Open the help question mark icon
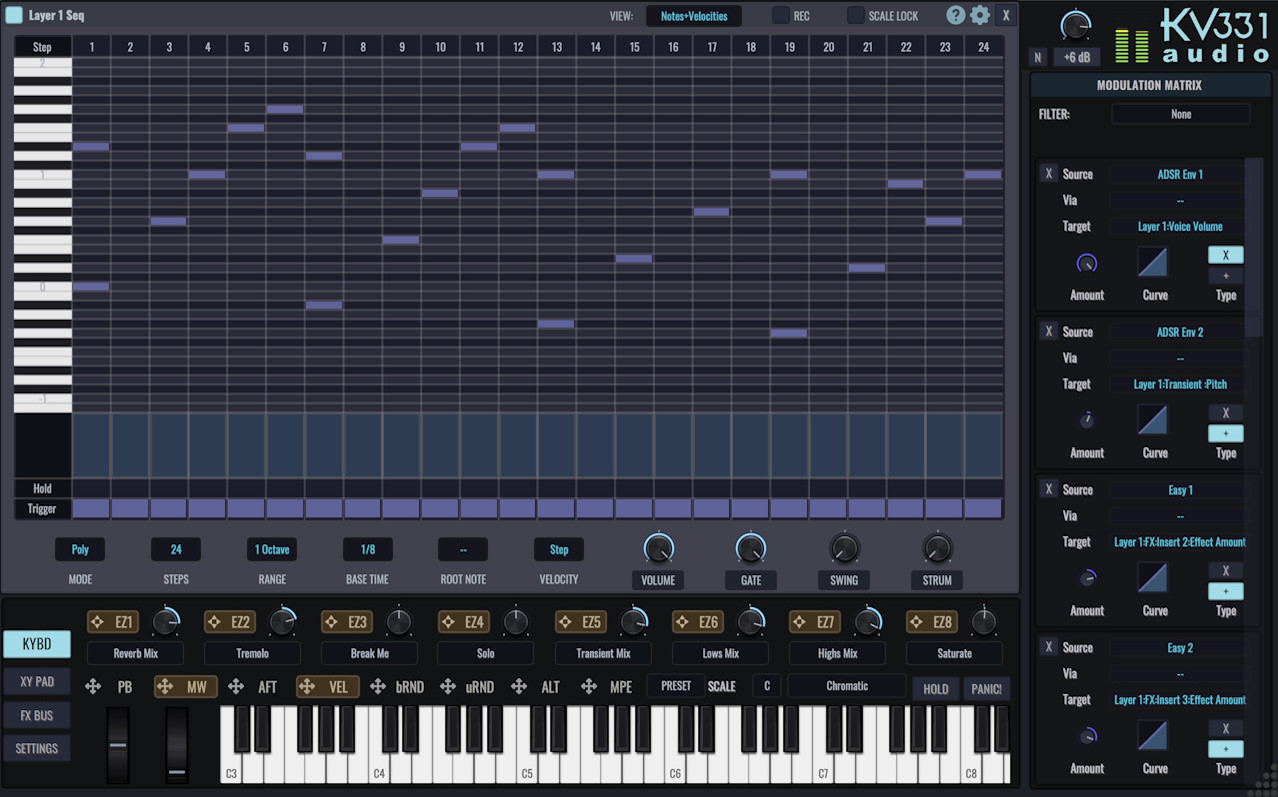 (955, 15)
